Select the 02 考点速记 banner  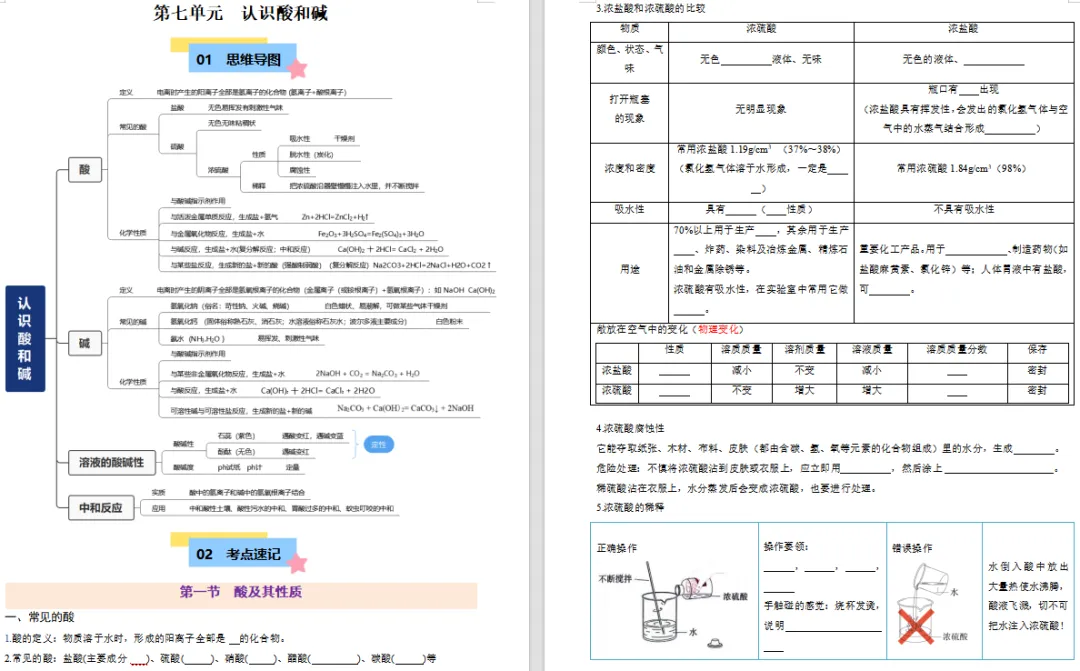click(x=242, y=554)
